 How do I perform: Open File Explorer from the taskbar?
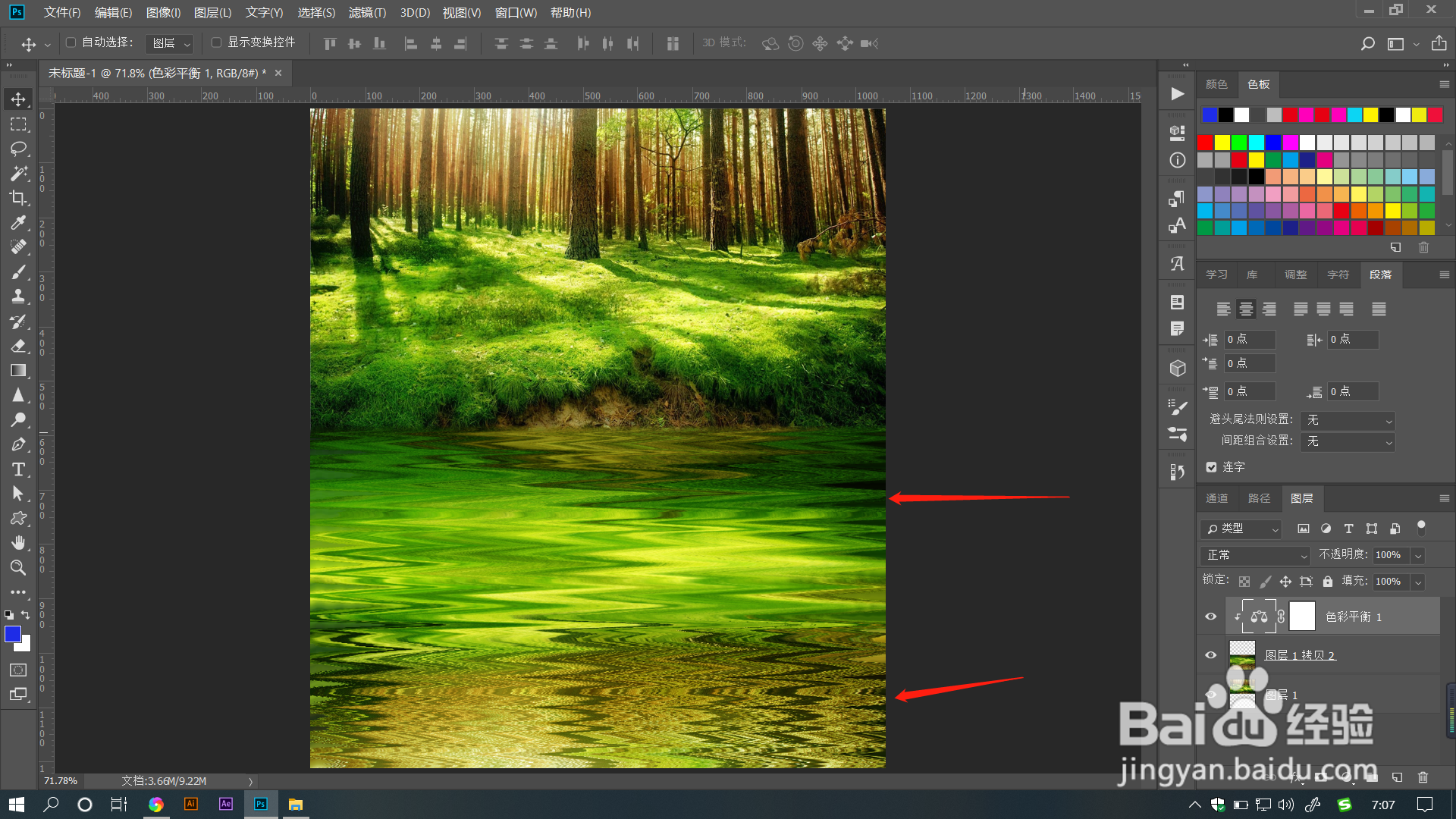296,805
